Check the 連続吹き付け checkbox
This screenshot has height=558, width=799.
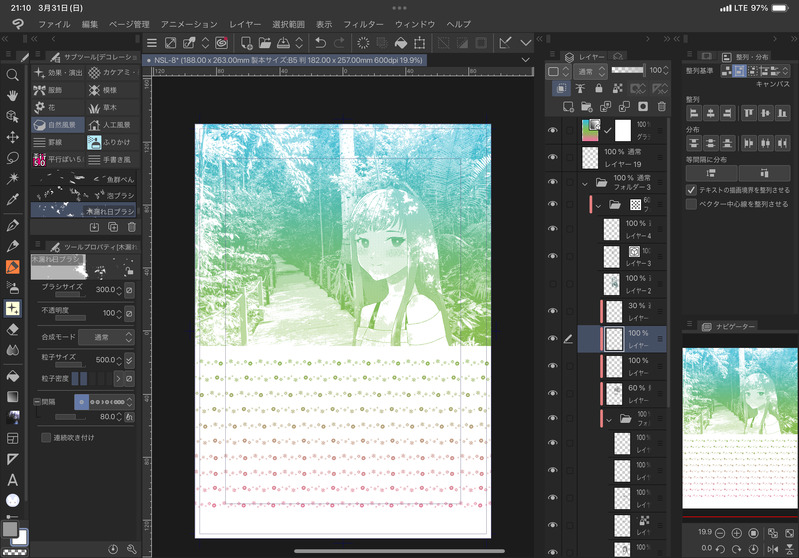pos(46,437)
